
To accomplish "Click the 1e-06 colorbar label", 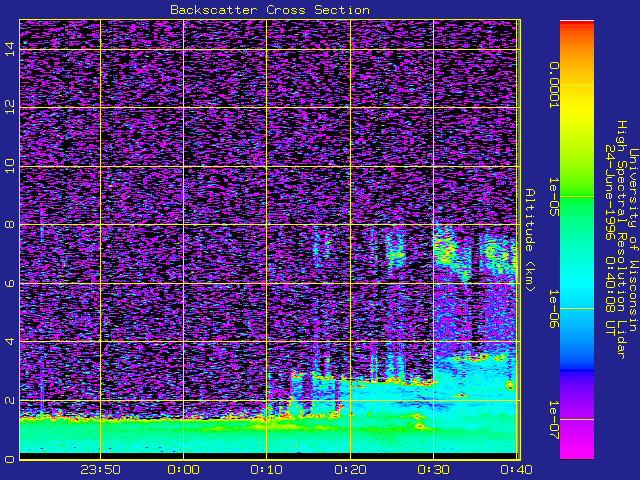I will coord(553,309).
